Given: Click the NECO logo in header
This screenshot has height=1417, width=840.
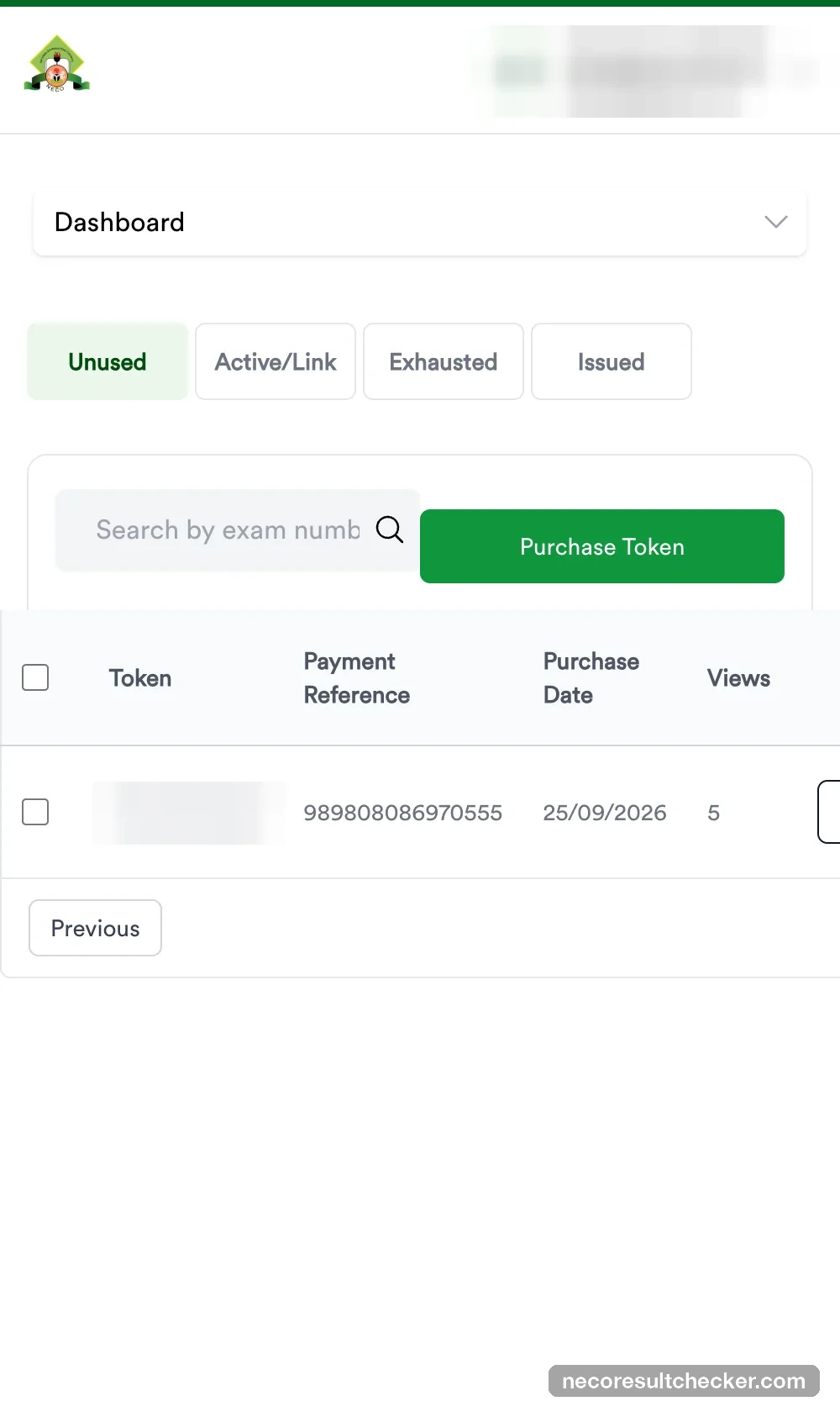Looking at the screenshot, I should (56, 64).
